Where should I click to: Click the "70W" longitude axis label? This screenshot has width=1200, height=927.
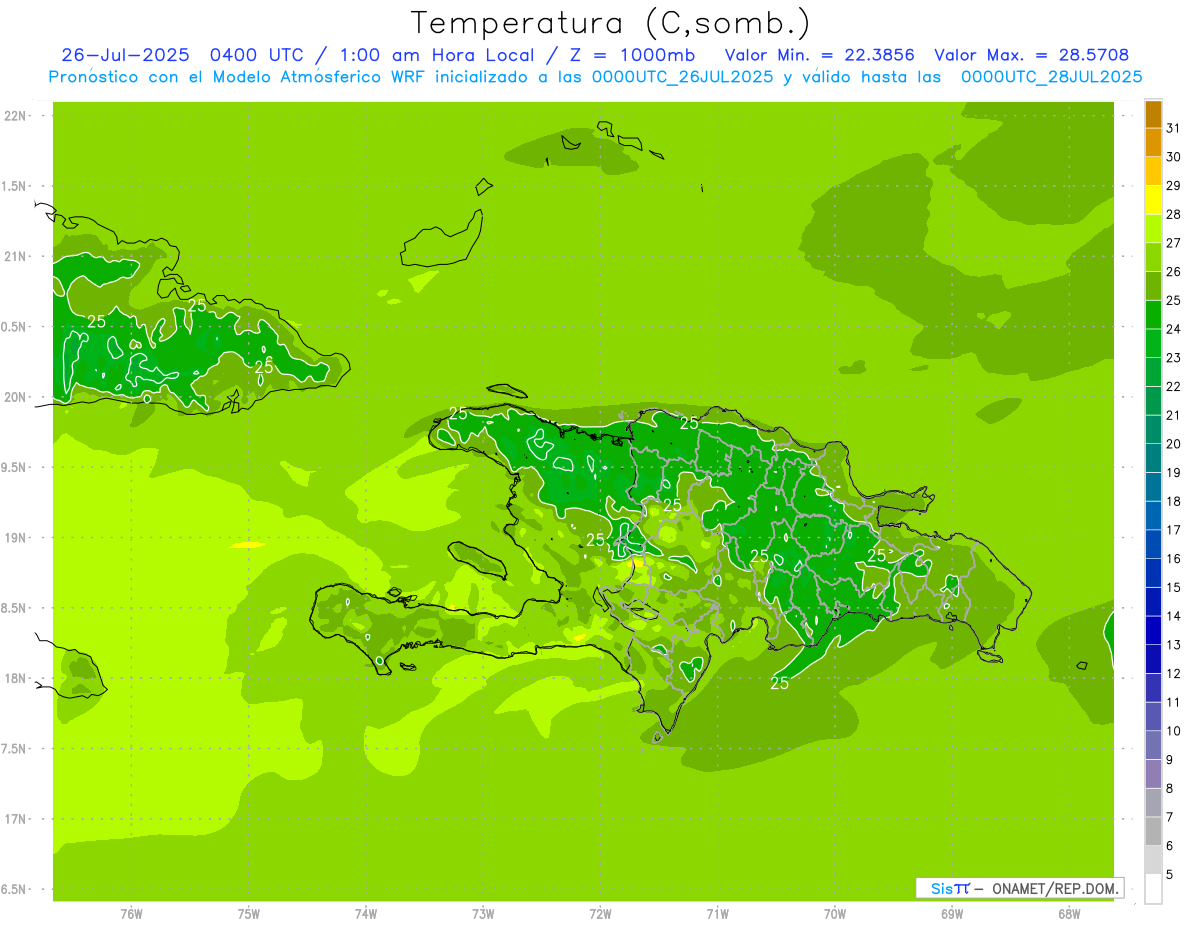click(x=835, y=914)
